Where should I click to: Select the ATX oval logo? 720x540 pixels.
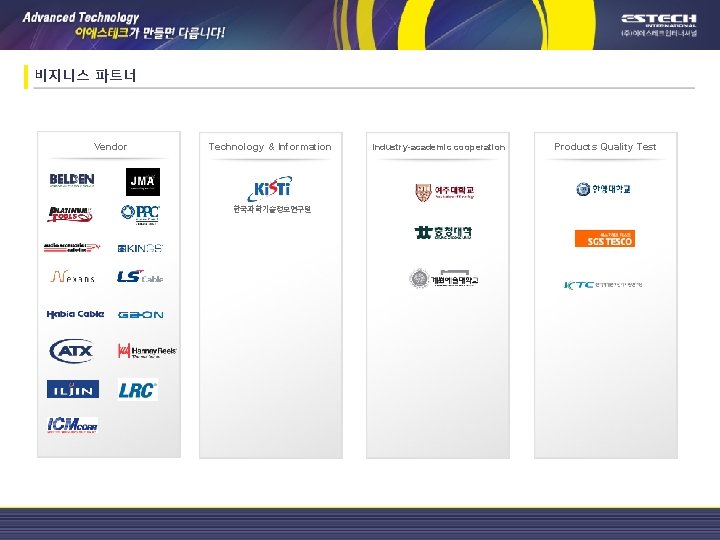click(72, 351)
